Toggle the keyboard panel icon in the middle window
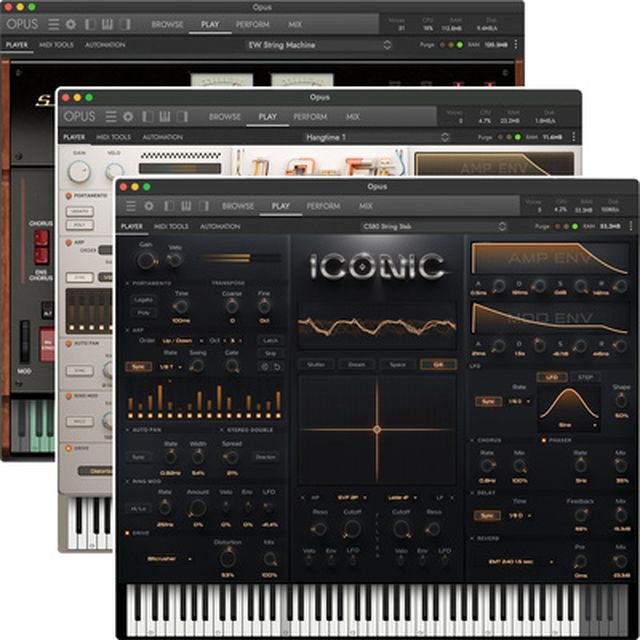Image resolution: width=640 pixels, height=640 pixels. point(164,117)
